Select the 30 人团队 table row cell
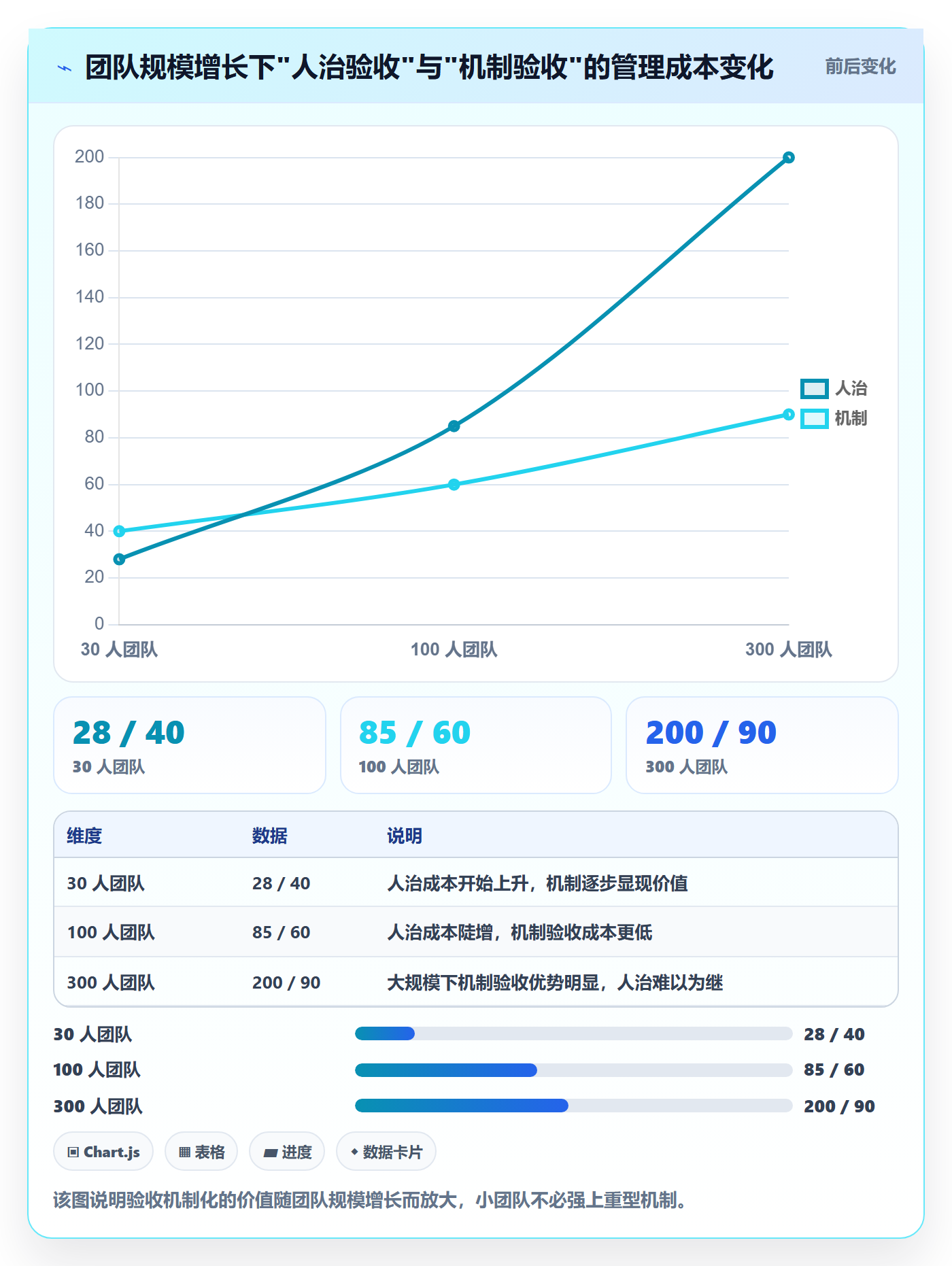 [106, 883]
